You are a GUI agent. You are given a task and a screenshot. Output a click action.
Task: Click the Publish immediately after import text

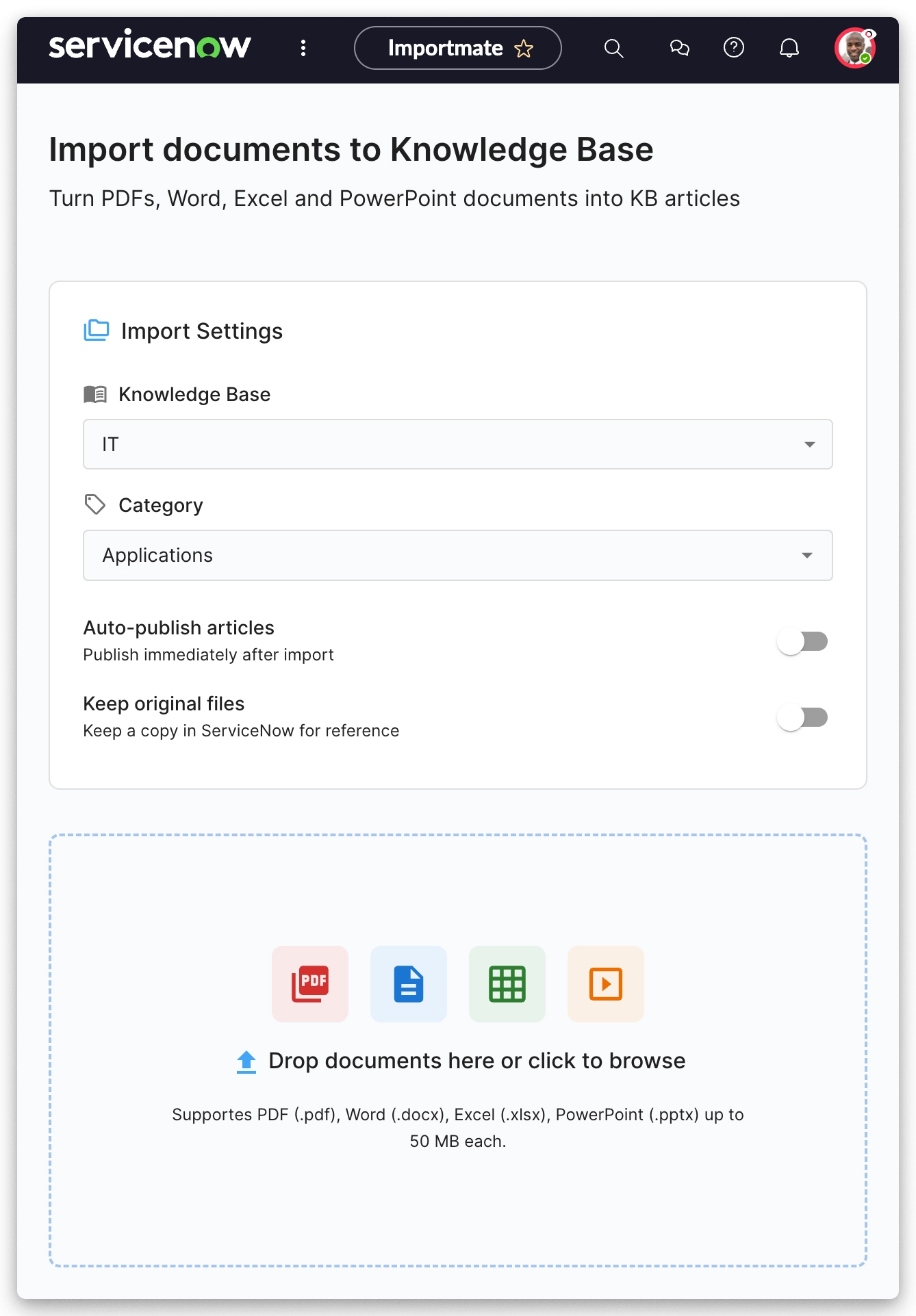click(x=209, y=655)
